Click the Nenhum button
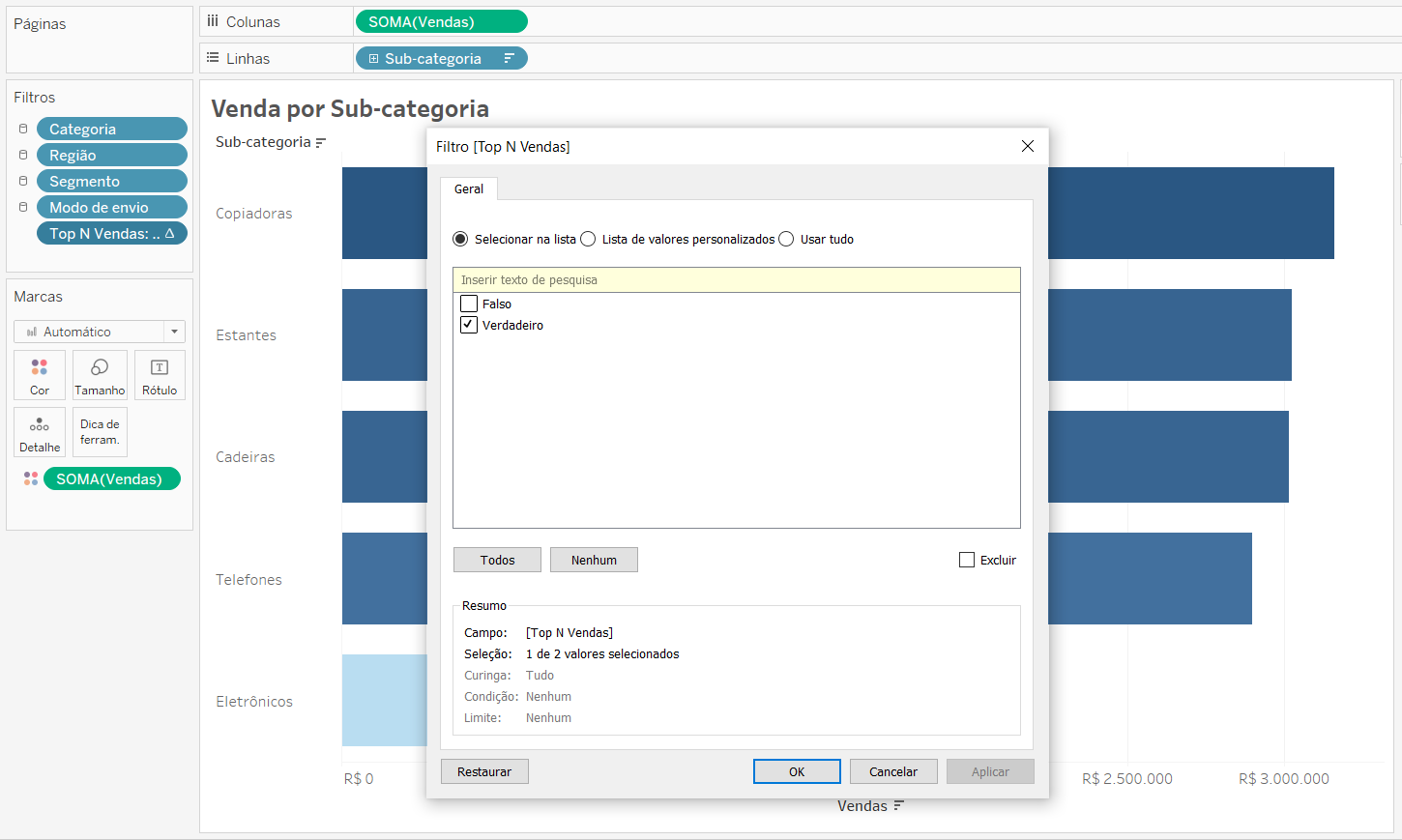 (594, 560)
